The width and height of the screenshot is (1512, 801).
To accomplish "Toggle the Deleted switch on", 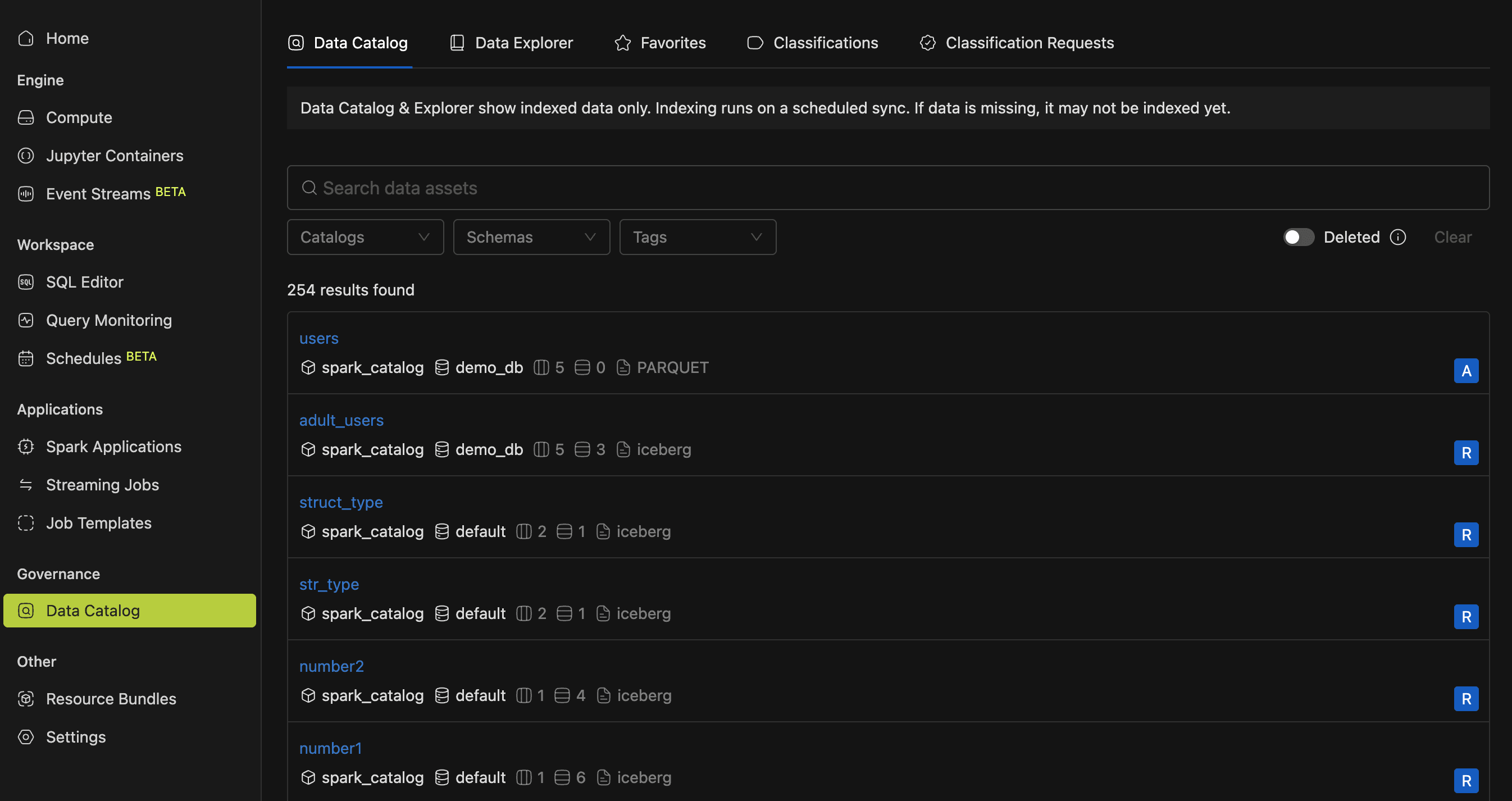I will tap(1298, 237).
